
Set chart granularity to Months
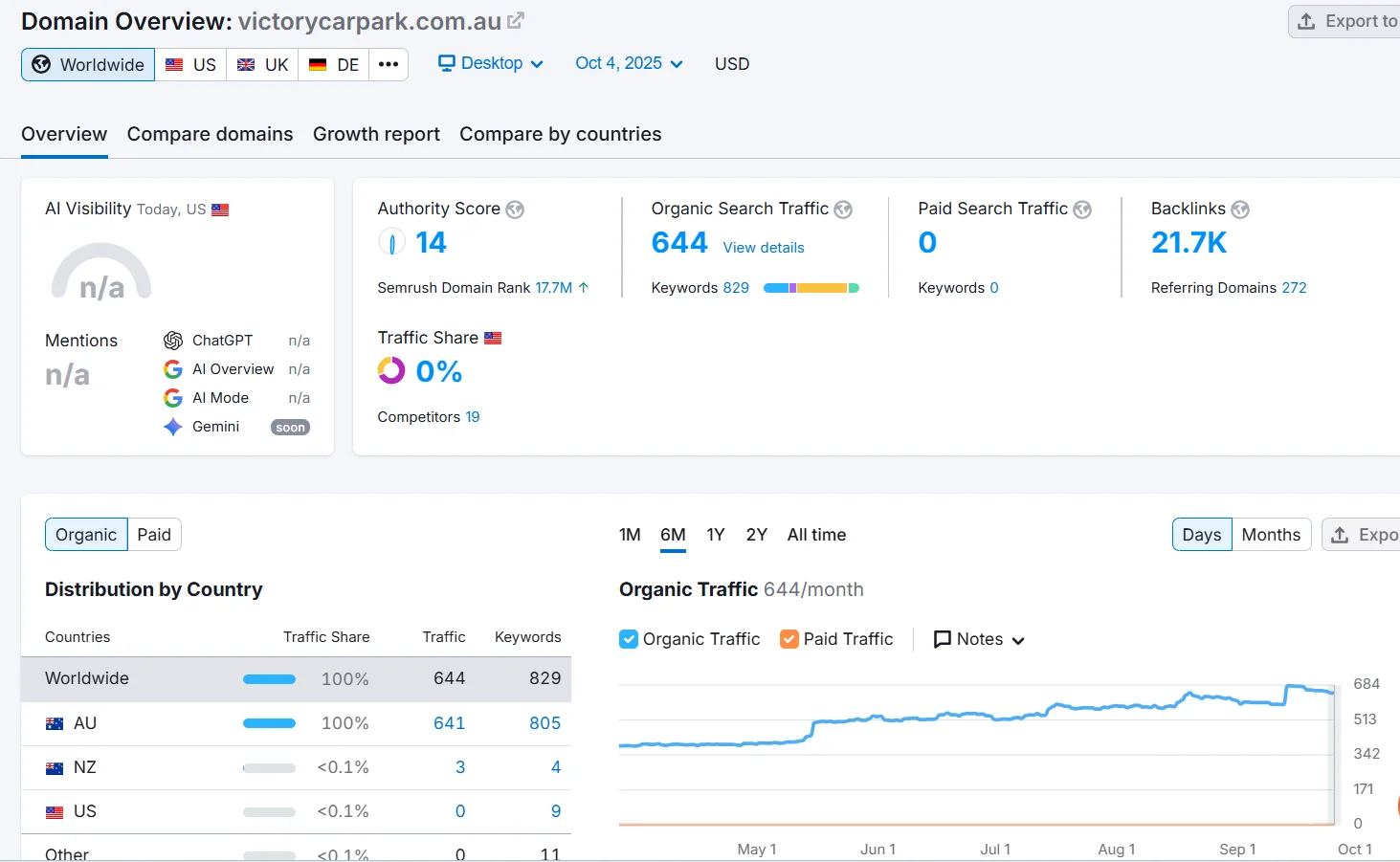tap(1271, 535)
